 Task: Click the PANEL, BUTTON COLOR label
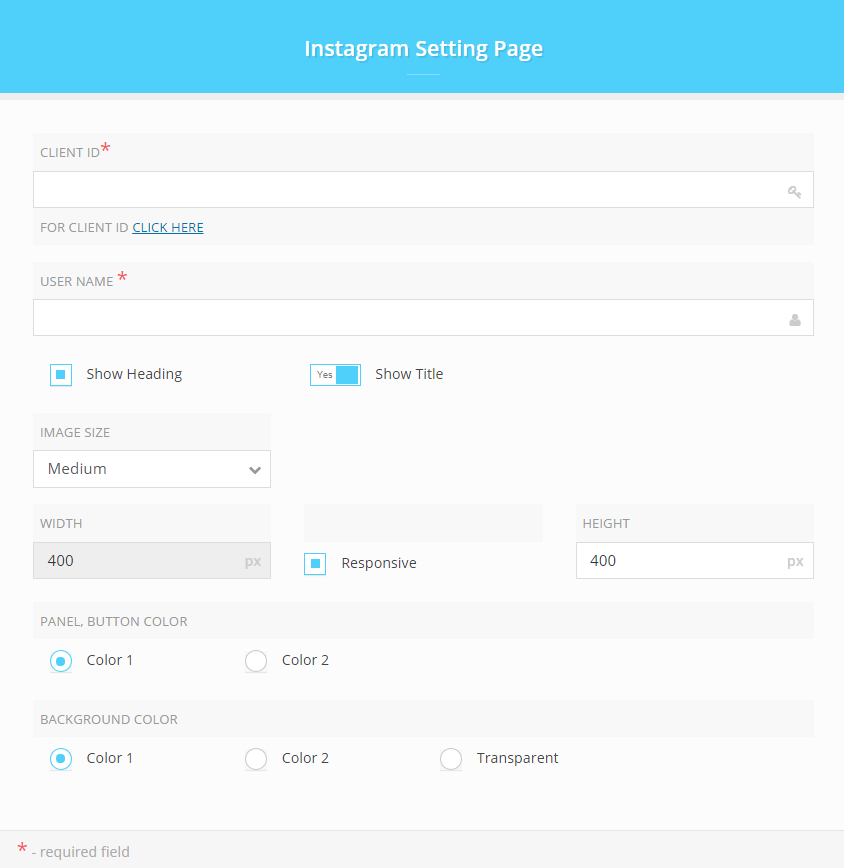[x=113, y=622]
